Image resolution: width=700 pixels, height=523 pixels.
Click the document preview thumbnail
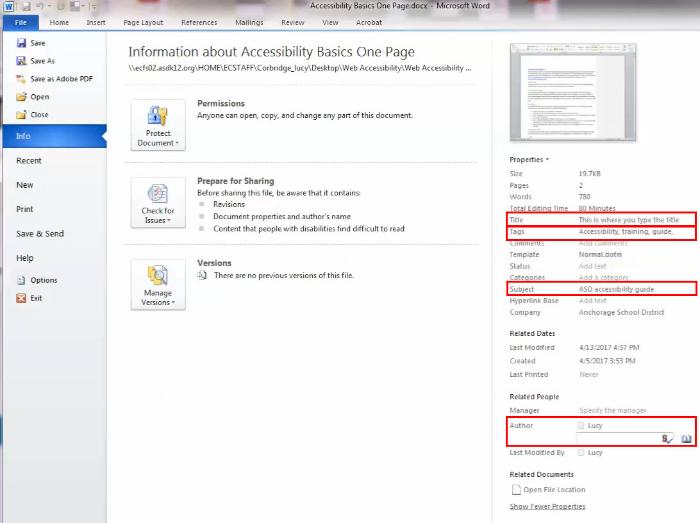coord(573,92)
